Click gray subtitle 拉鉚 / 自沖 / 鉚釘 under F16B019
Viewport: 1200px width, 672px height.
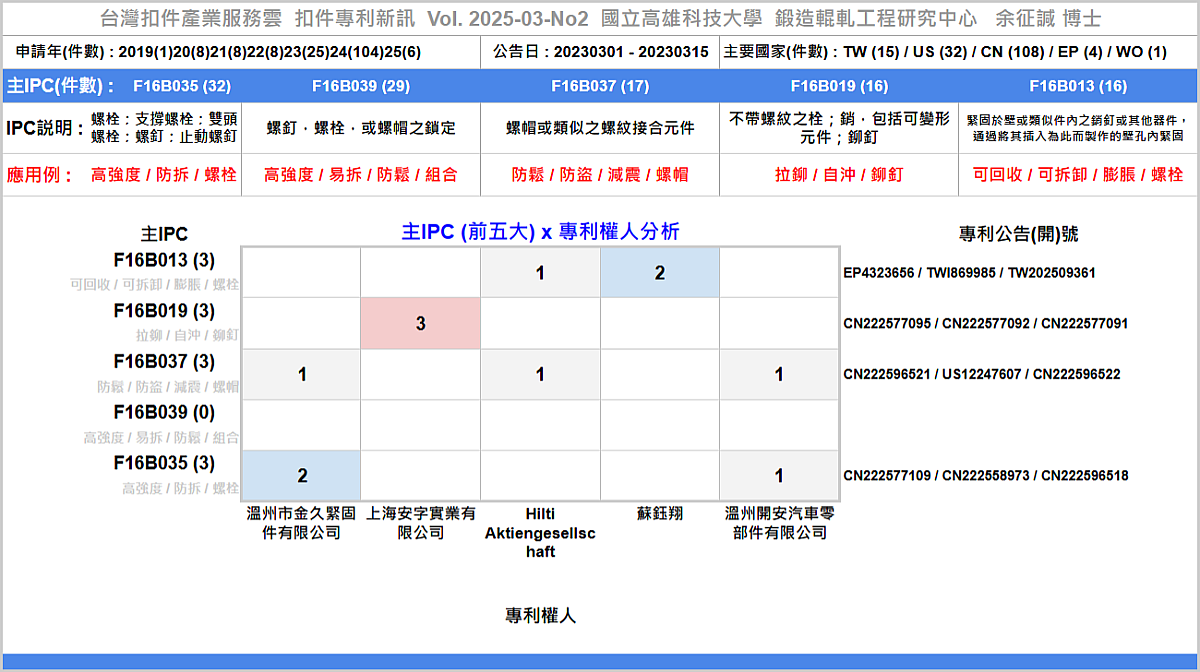[x=188, y=335]
